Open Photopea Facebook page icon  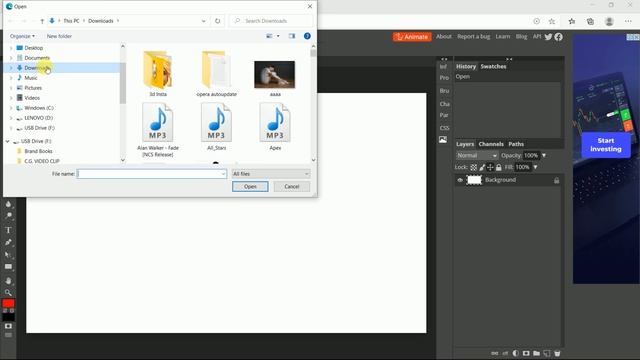point(558,37)
